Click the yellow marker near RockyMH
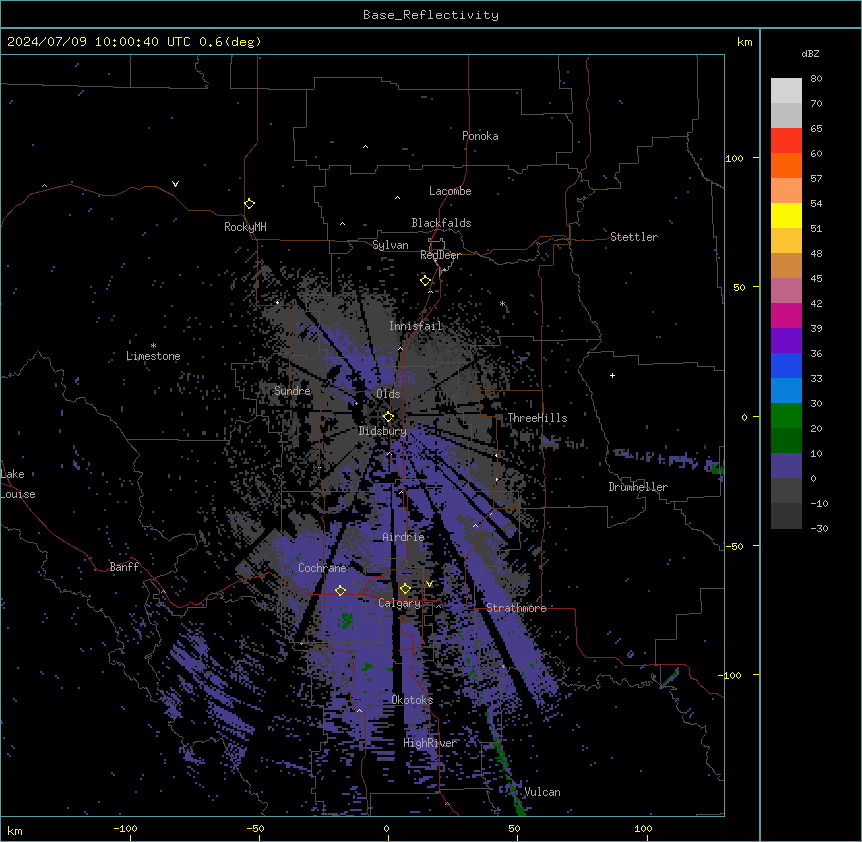This screenshot has height=842, width=862. (x=249, y=204)
